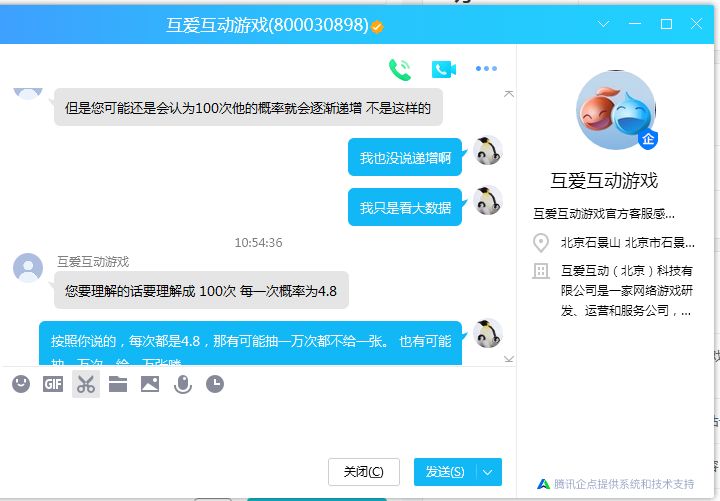This screenshot has width=720, height=501.
Task: Click the location pin icon in the profile panel
Action: pos(541,243)
